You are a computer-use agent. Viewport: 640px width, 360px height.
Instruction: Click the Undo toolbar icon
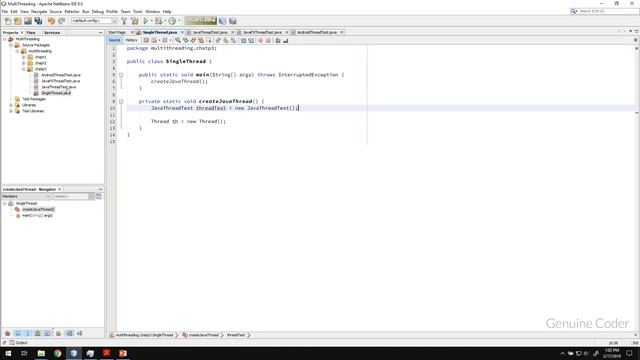pos(51,21)
